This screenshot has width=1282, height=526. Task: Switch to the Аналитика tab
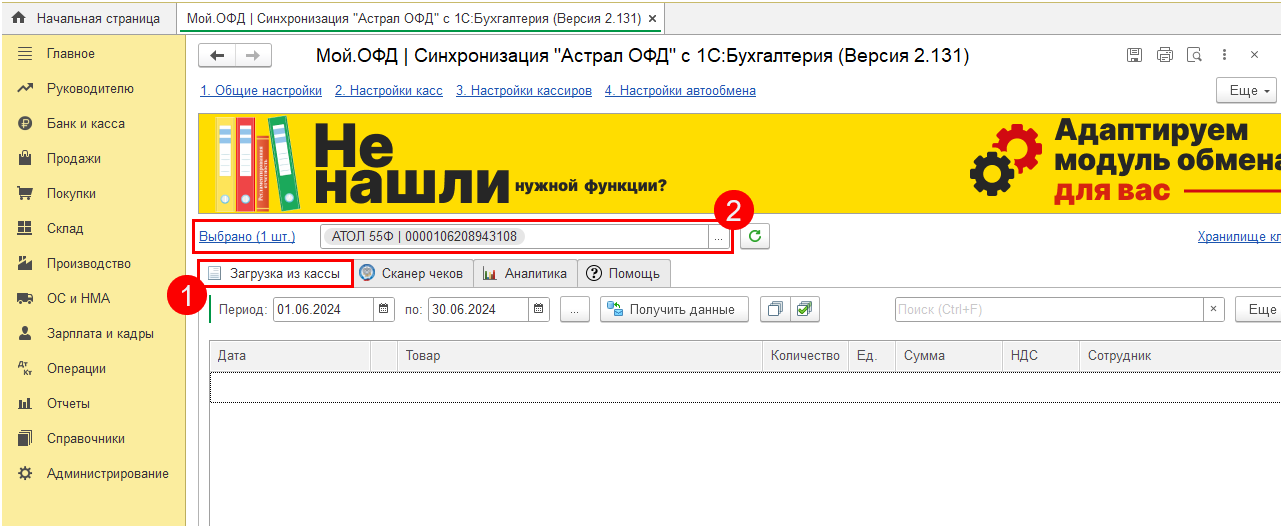point(525,273)
